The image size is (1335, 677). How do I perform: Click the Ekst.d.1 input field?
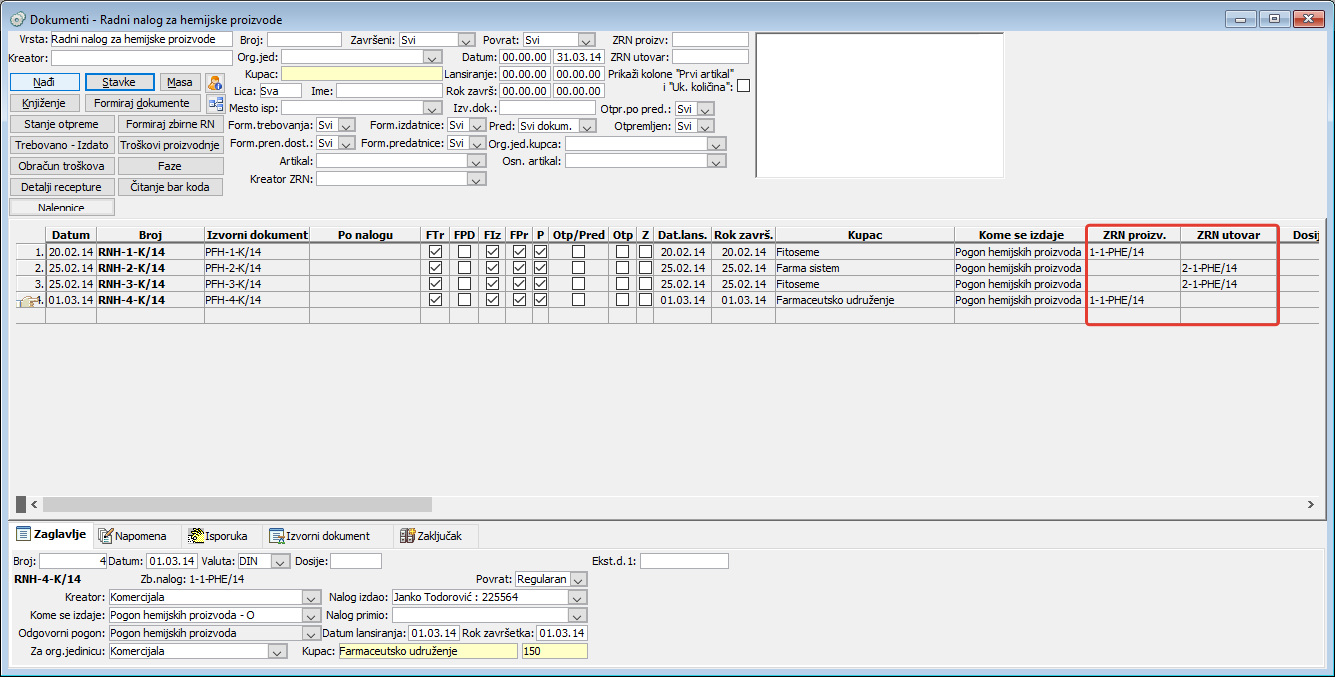pos(684,561)
